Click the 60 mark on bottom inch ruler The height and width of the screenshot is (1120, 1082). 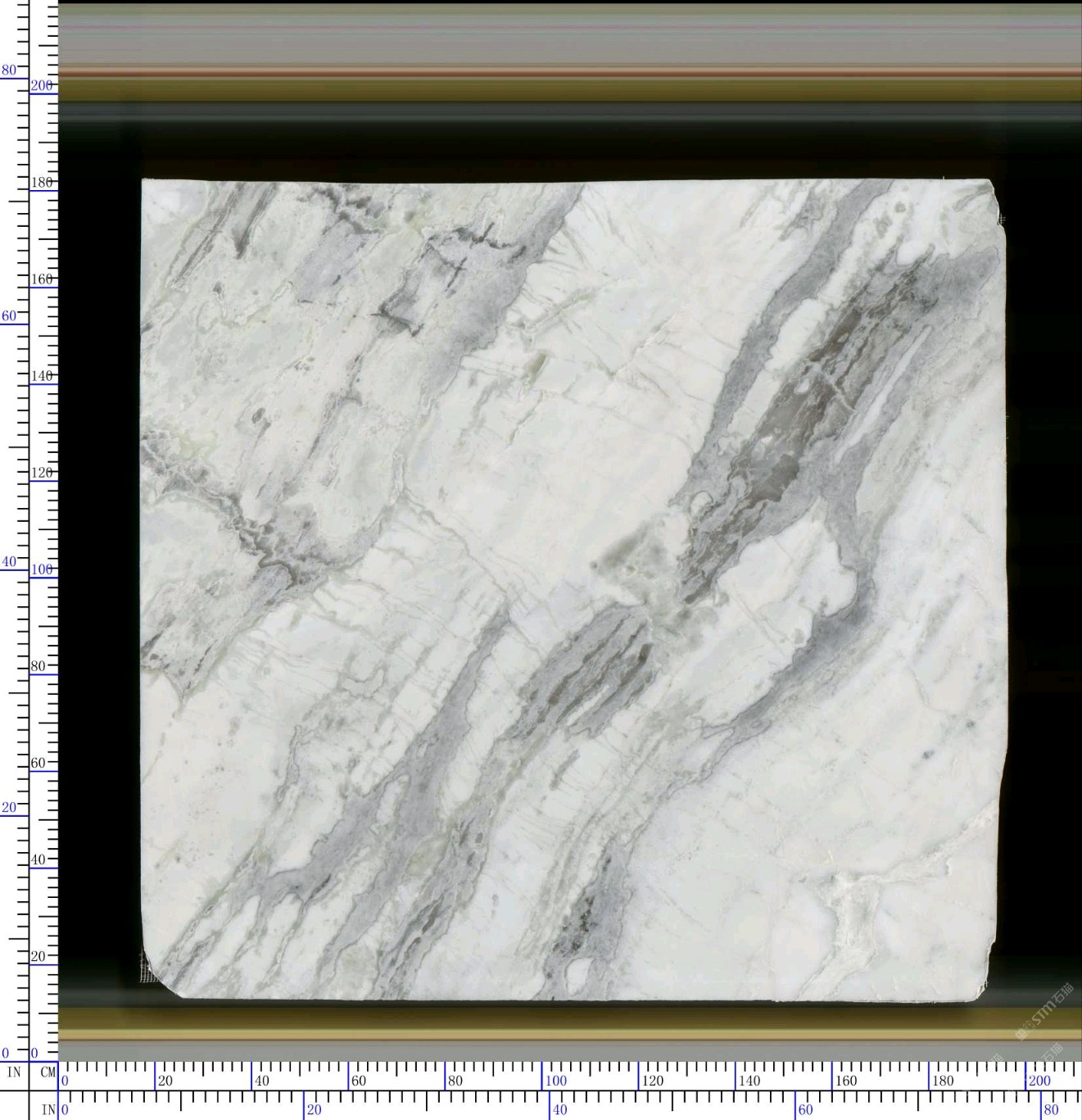[x=805, y=1110]
